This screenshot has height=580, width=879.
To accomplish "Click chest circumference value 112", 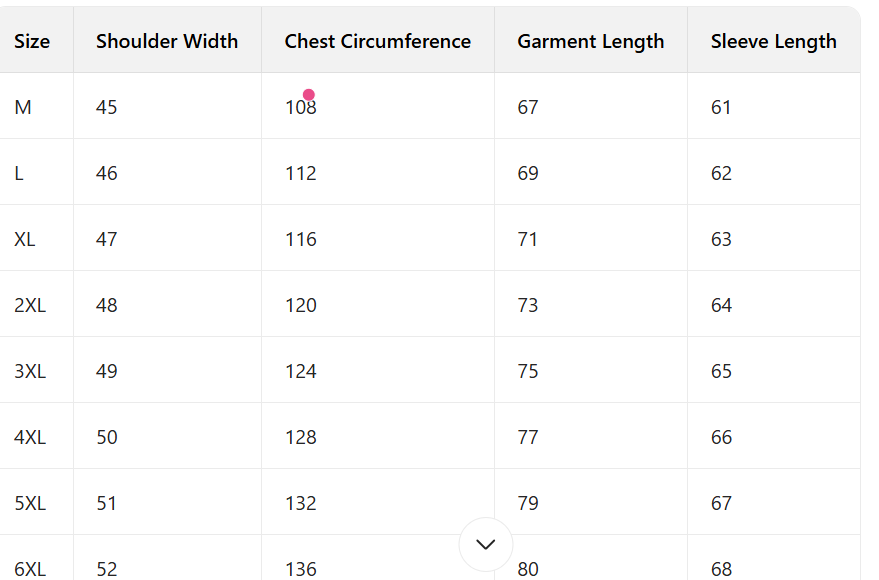I will (300, 173).
